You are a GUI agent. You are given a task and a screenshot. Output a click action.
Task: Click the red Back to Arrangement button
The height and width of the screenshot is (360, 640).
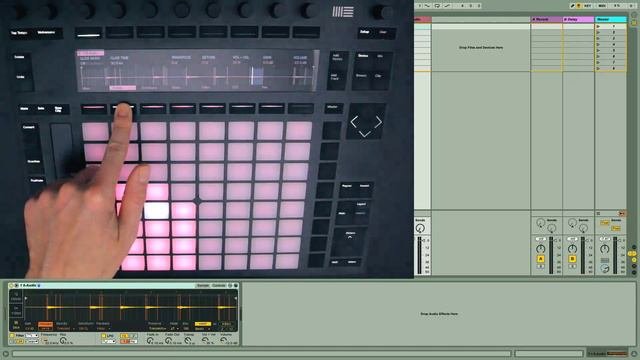(x=622, y=213)
